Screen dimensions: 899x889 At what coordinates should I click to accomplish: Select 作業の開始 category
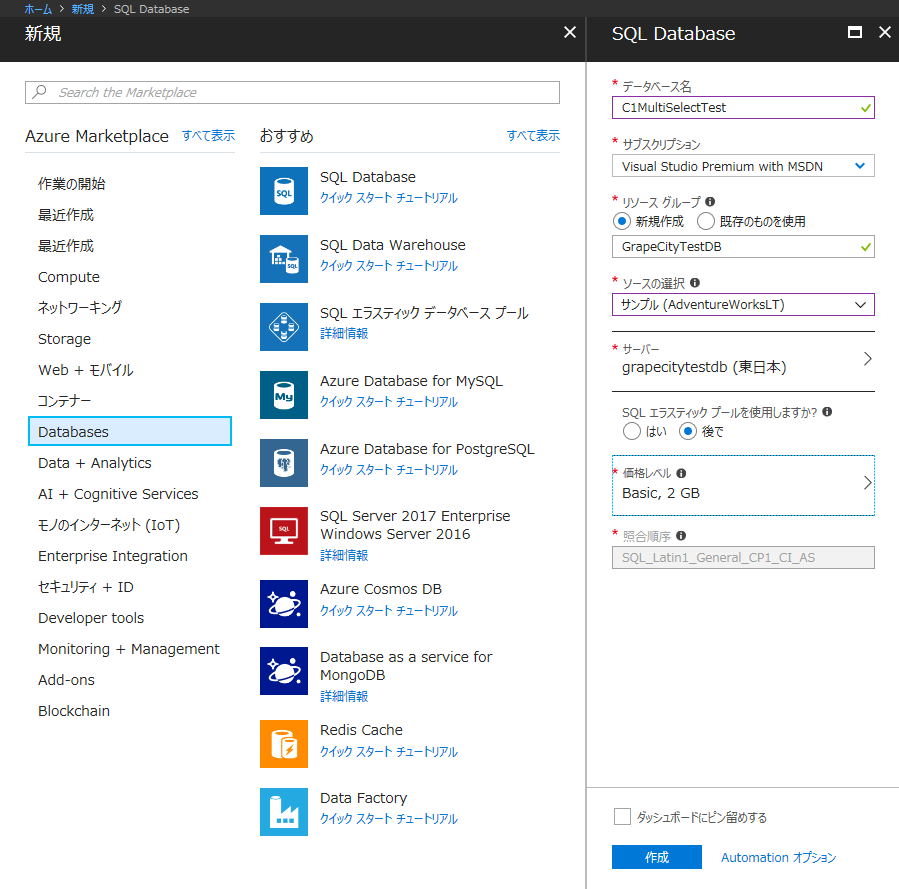point(72,183)
